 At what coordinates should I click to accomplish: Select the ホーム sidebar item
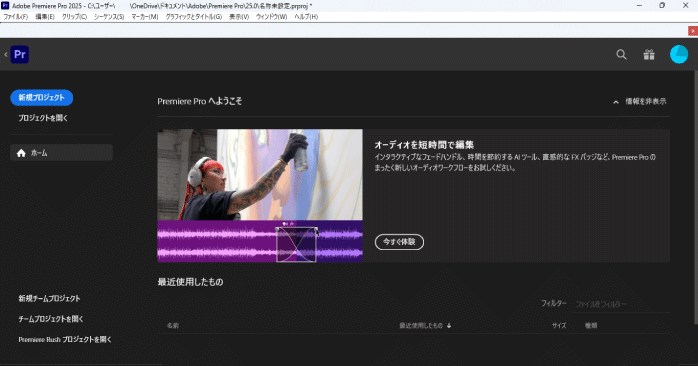click(x=61, y=153)
